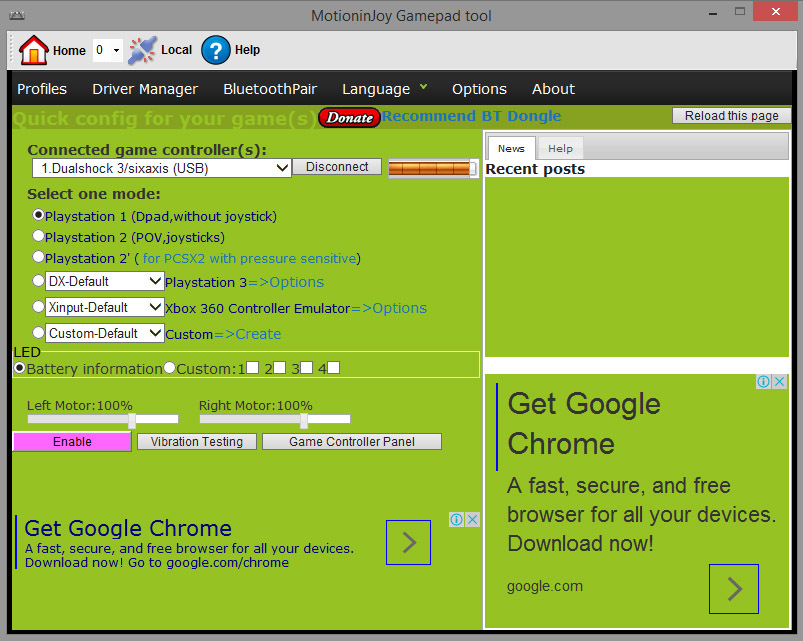Click arrow button in right sidebar ad

click(x=734, y=589)
